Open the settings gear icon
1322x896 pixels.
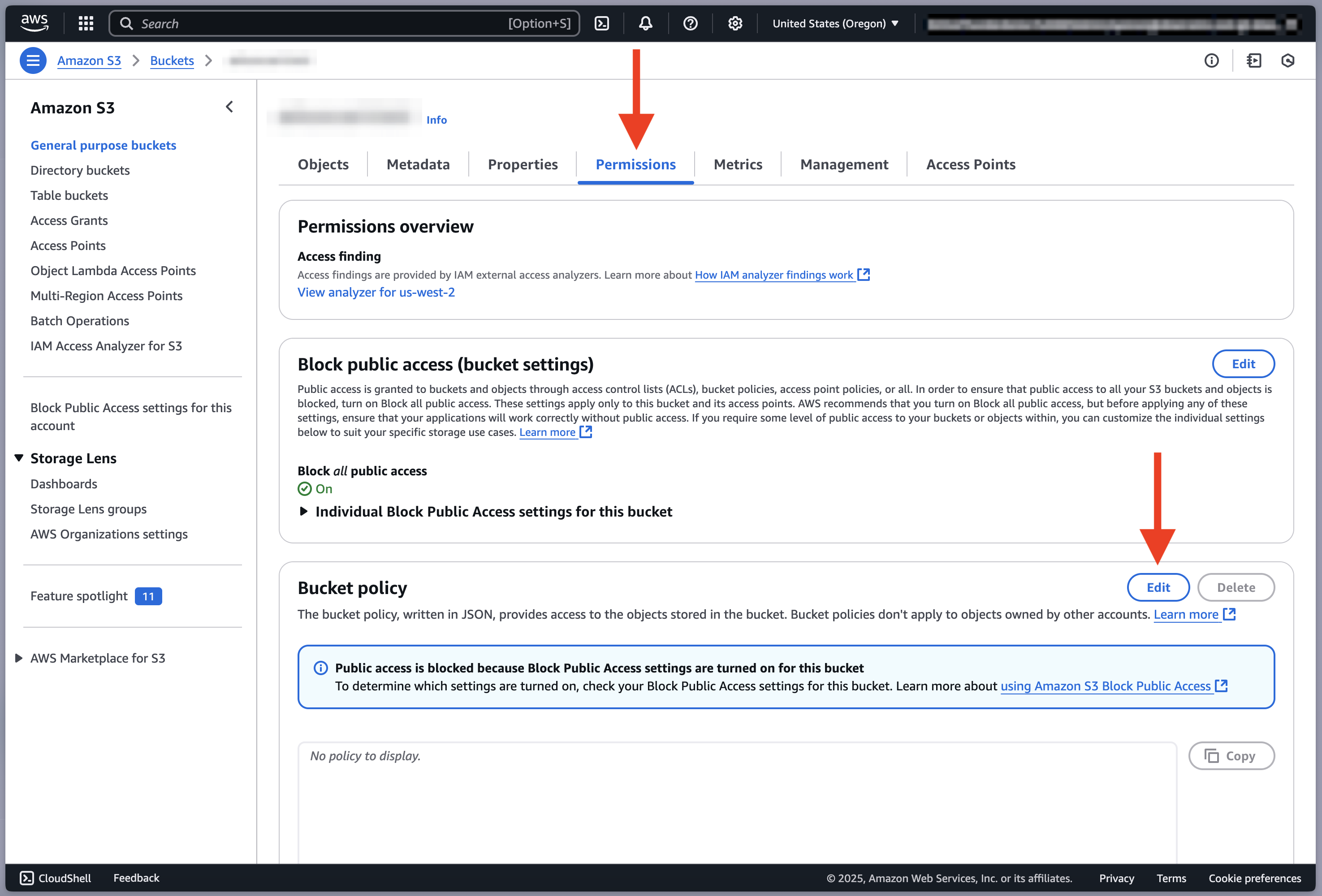(735, 23)
